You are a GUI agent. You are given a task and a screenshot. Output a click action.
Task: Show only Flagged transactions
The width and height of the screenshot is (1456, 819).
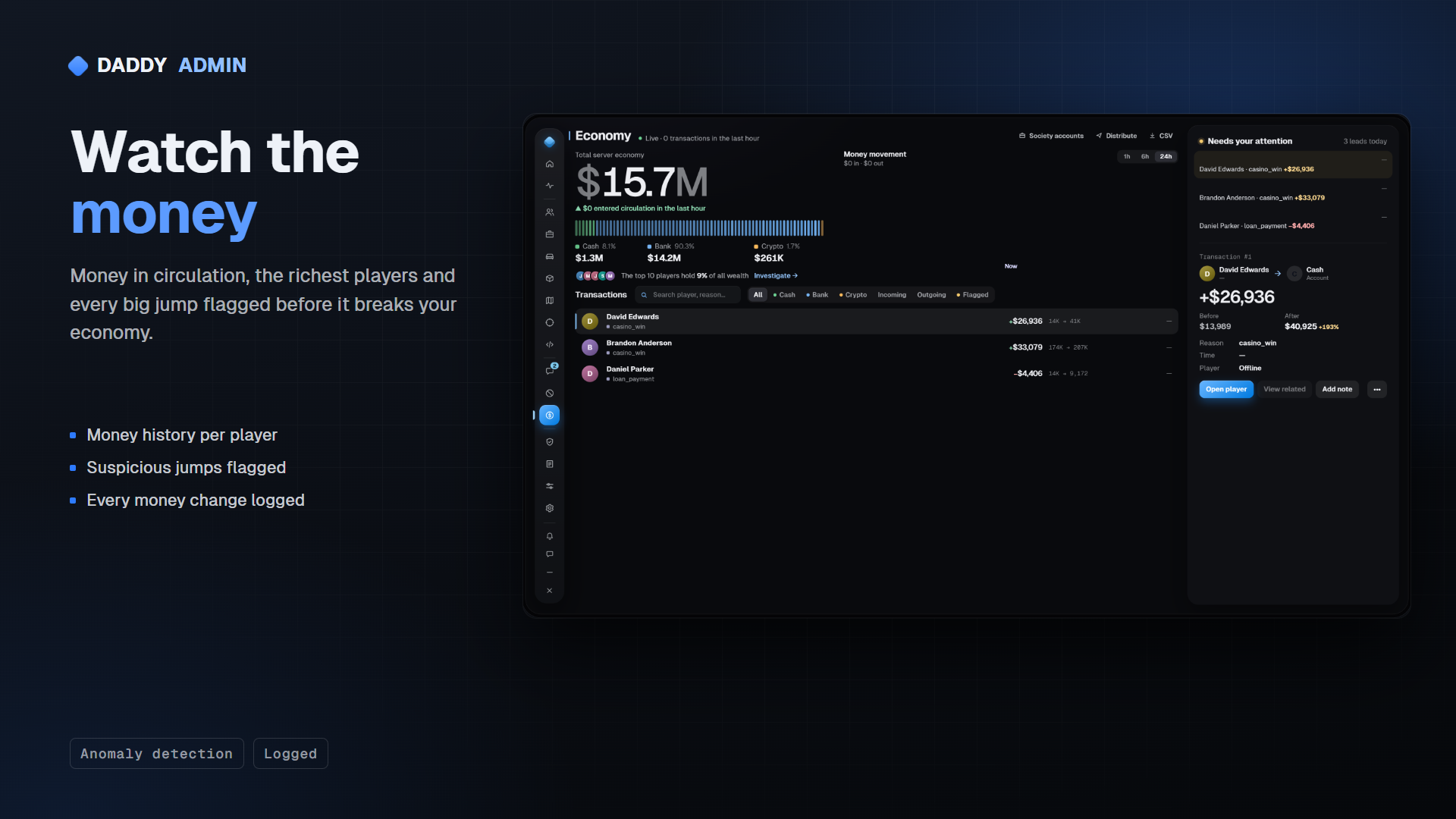(973, 295)
